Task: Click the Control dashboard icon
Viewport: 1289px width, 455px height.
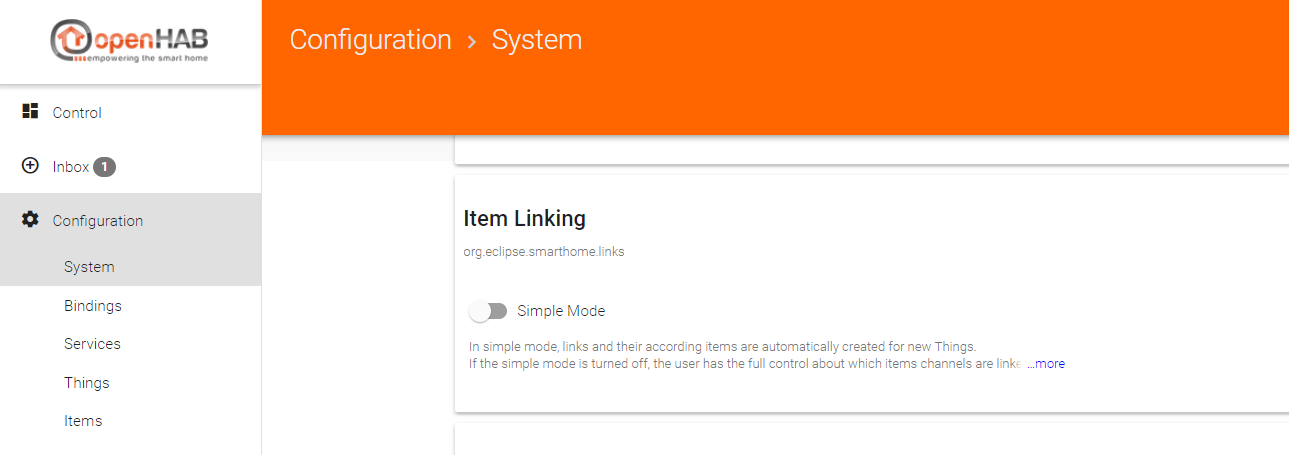Action: coord(30,112)
